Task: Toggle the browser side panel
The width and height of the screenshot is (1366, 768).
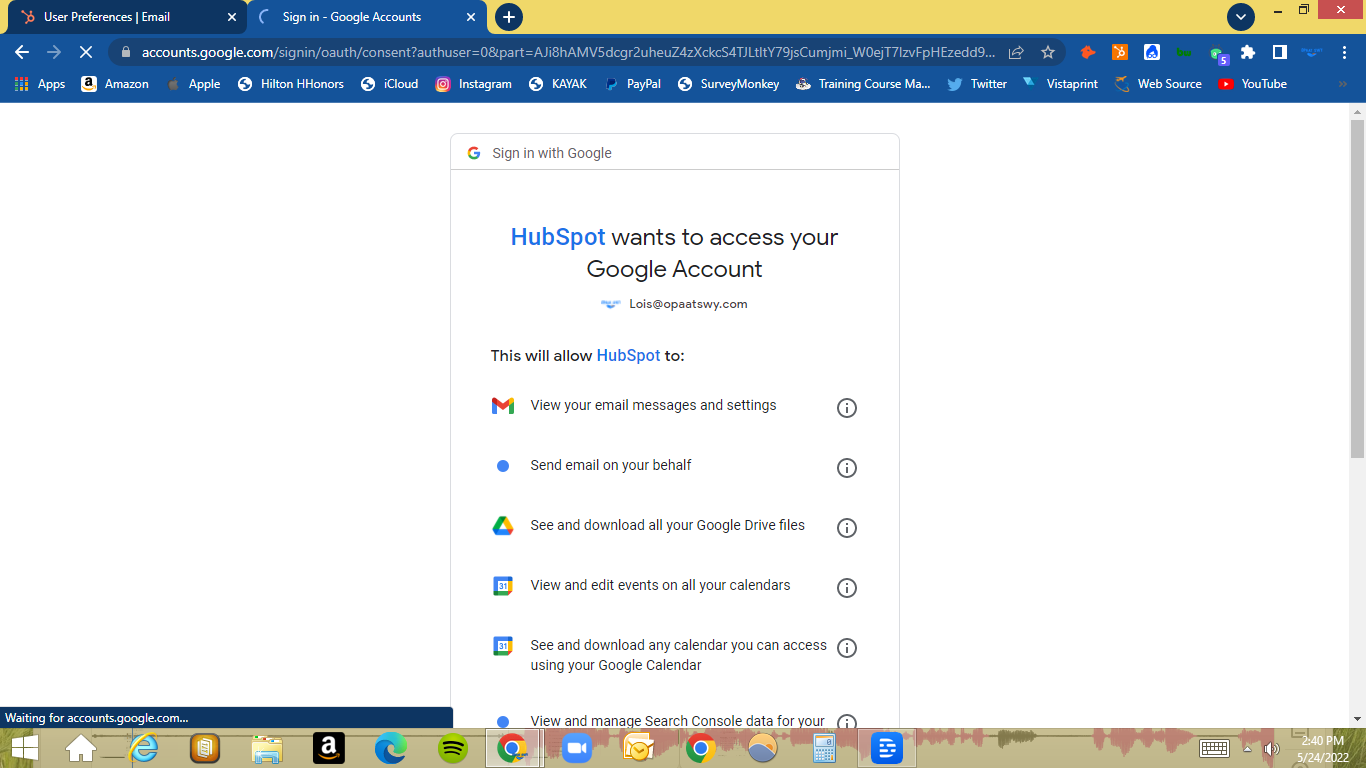Action: pyautogui.click(x=1279, y=52)
